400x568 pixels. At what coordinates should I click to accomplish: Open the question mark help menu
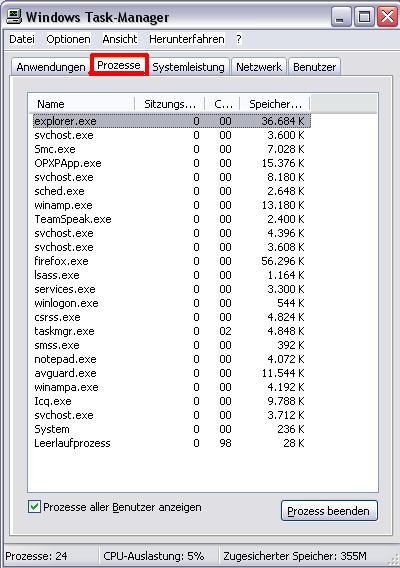click(x=238, y=39)
